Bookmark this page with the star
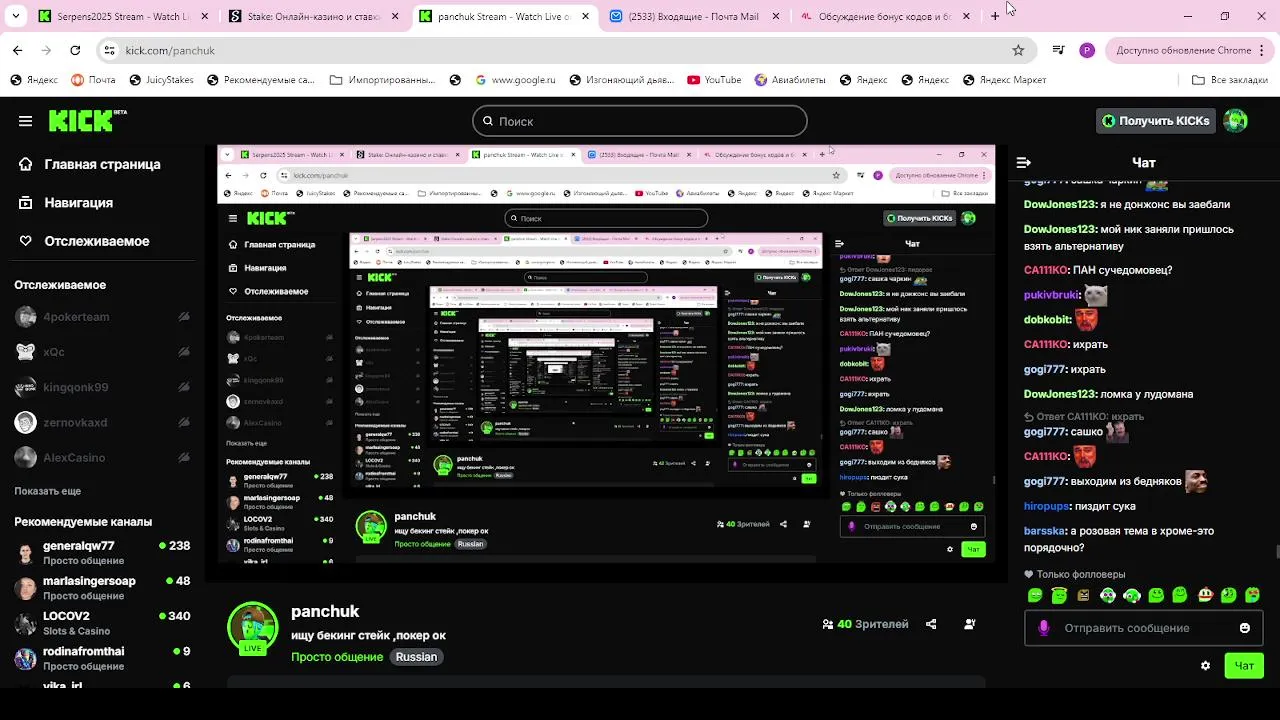The width and height of the screenshot is (1280, 720). (x=1018, y=50)
